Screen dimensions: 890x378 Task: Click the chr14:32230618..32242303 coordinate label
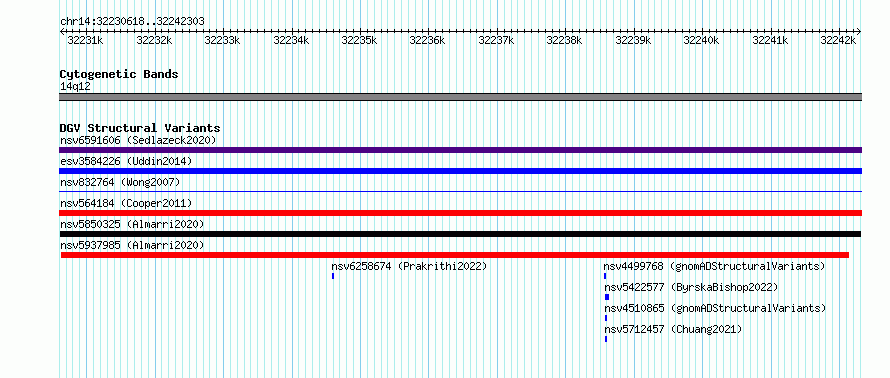pos(132,22)
